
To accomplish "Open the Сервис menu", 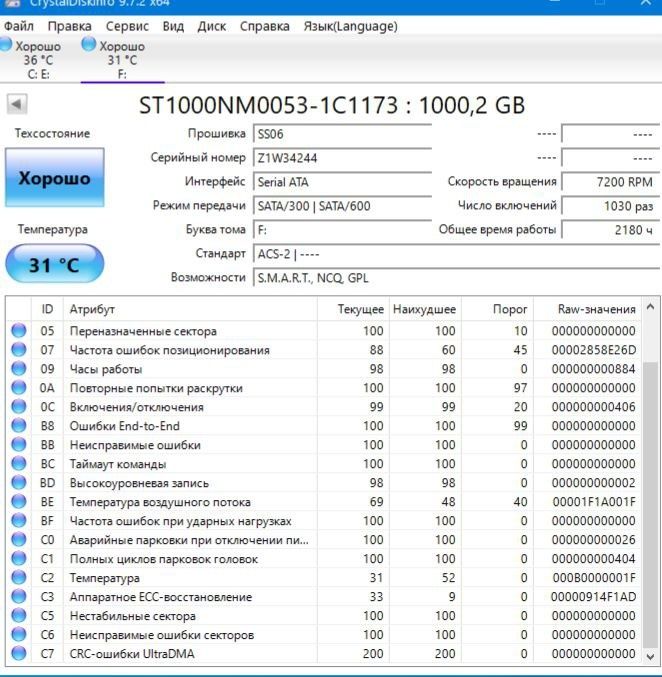I will pos(127,26).
